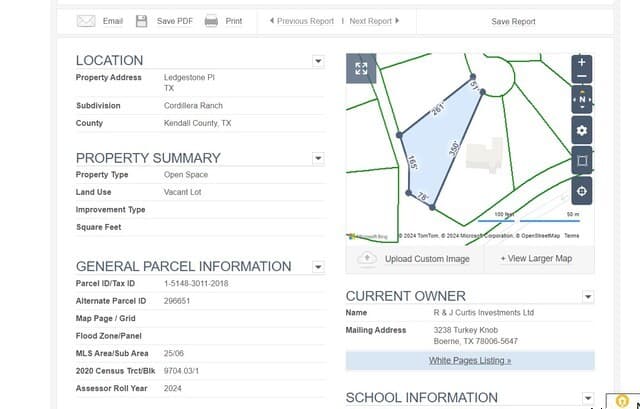640x409 pixels.
Task: Click Upload Custom Image
Action: tap(427, 259)
